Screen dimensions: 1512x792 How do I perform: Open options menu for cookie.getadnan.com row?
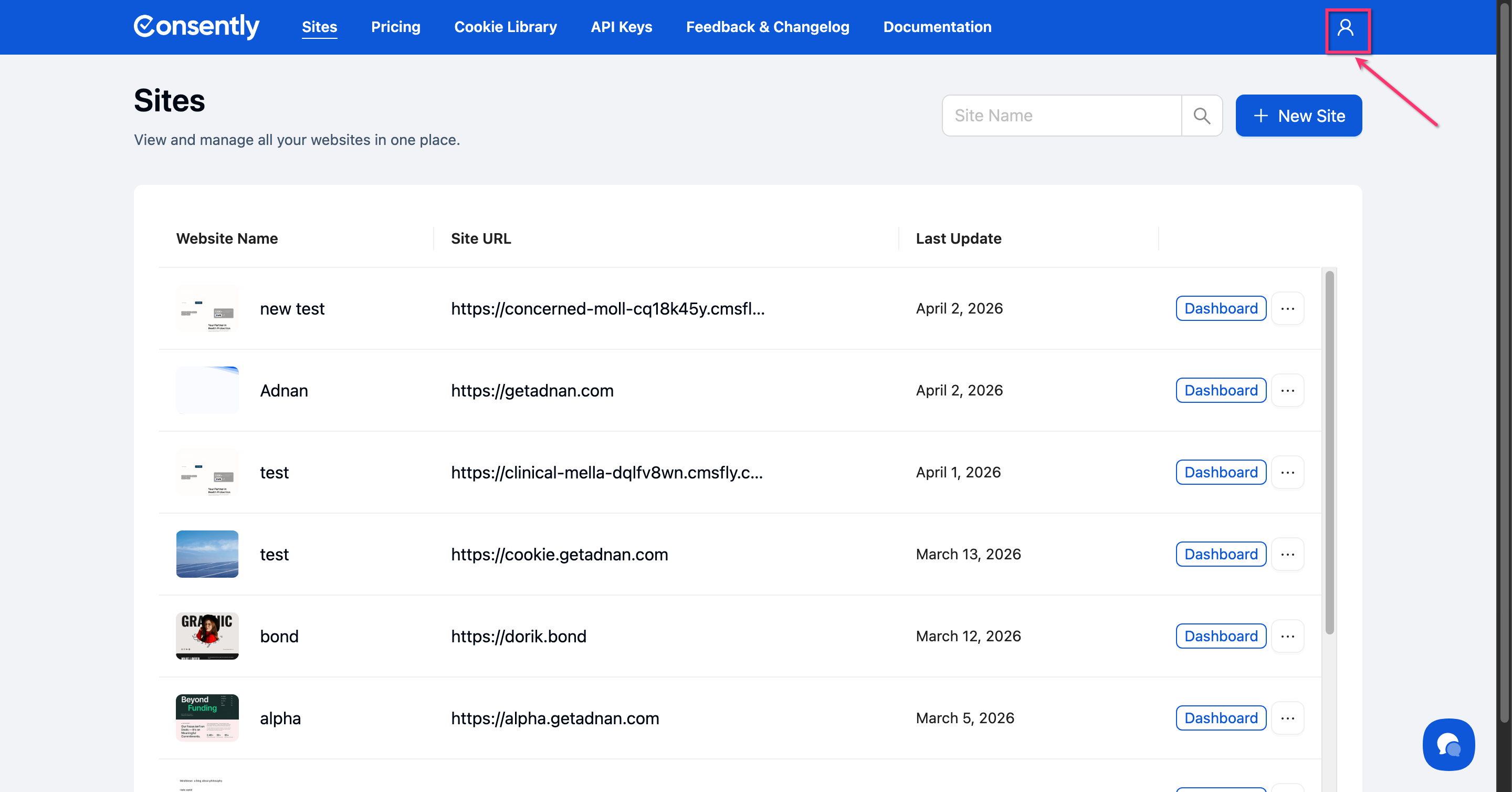coord(1287,554)
